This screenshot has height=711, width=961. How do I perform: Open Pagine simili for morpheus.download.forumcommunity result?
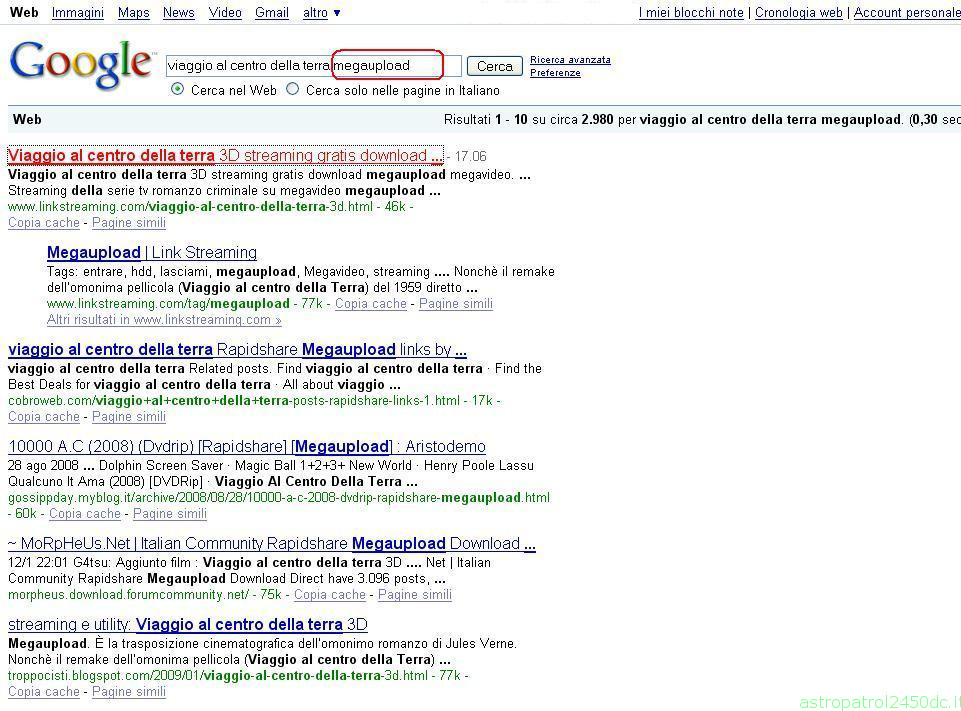pos(415,595)
